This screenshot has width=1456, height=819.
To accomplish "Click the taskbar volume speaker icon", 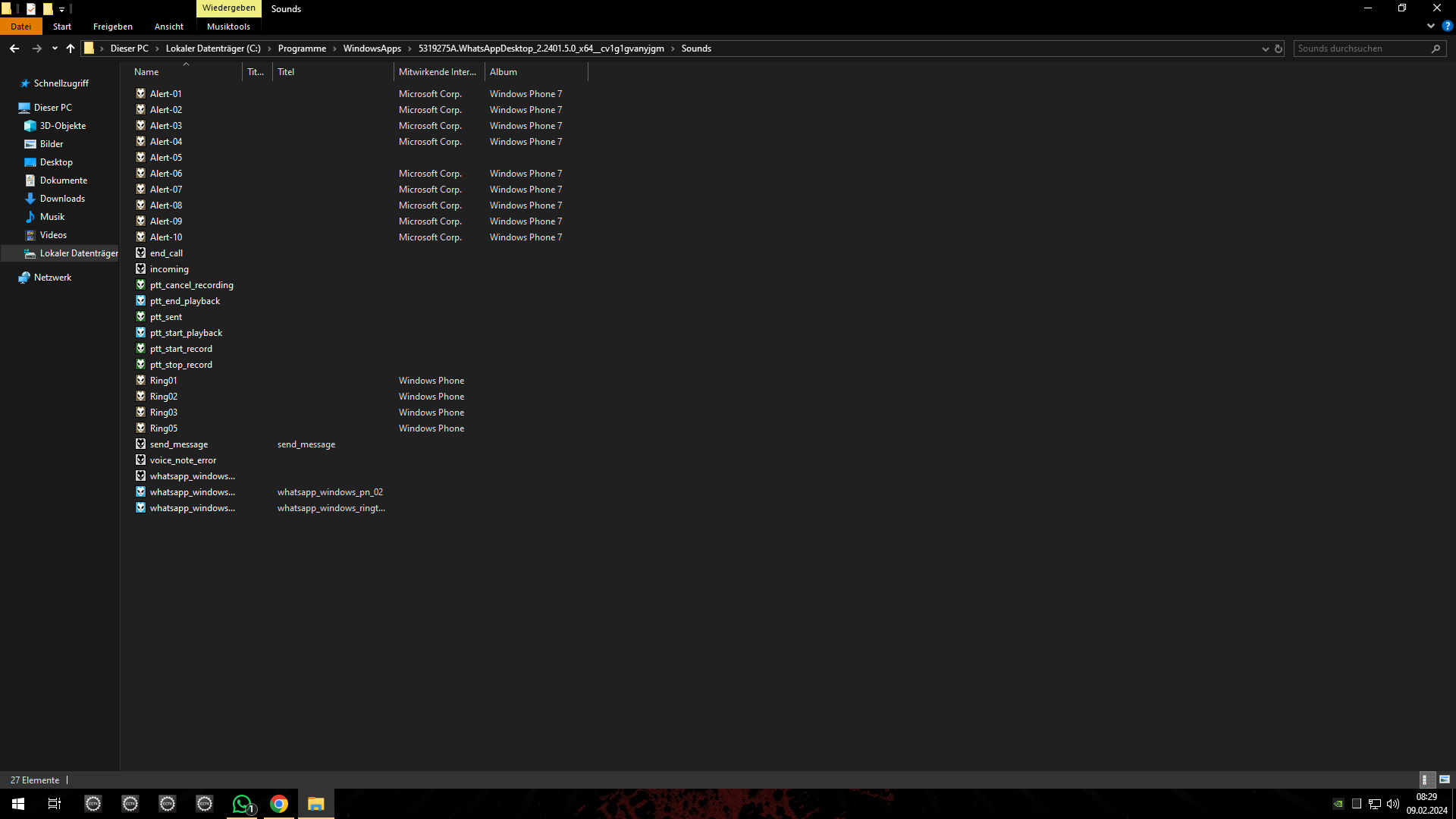I will tap(1393, 804).
